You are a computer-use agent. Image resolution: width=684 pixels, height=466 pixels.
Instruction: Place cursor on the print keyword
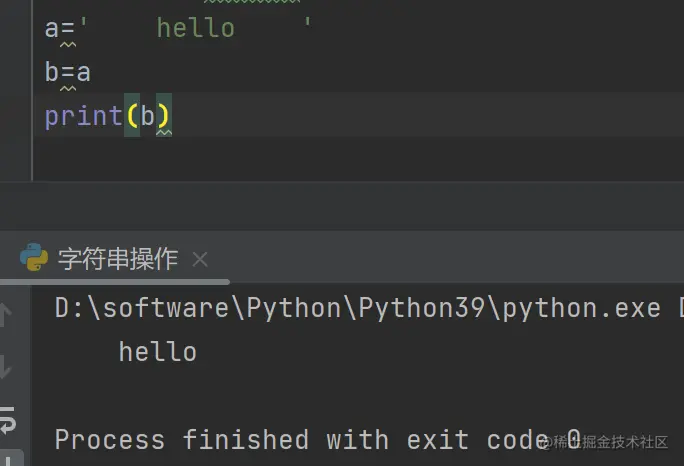coord(83,116)
